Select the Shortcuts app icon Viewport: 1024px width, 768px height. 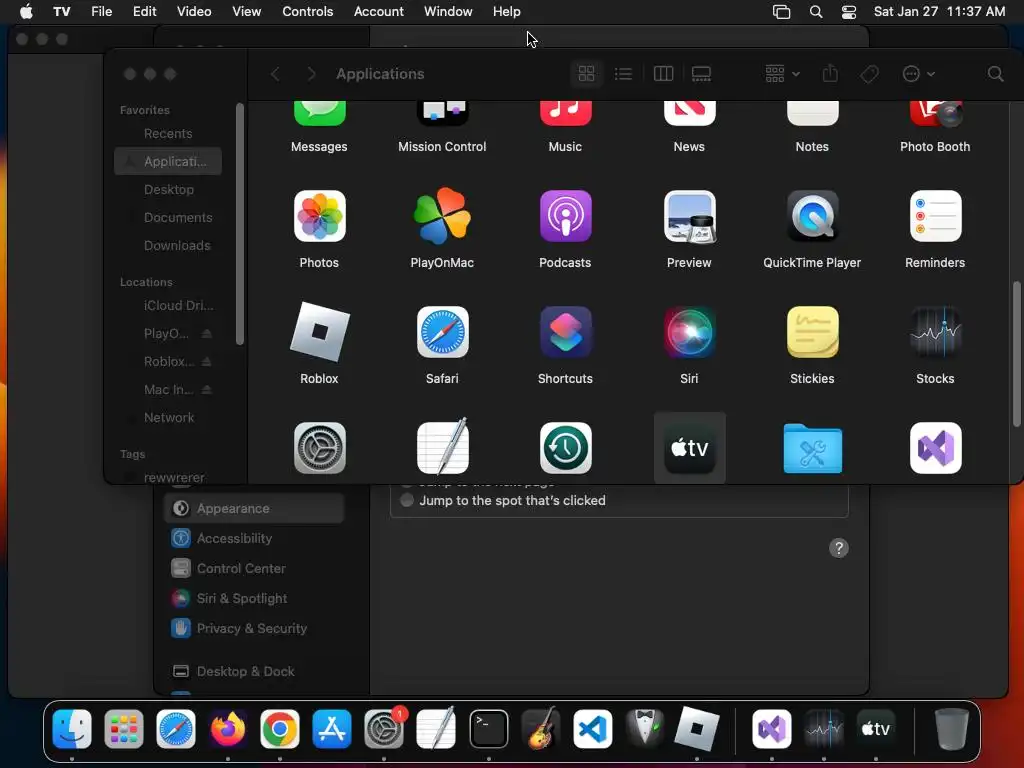pyautogui.click(x=566, y=332)
